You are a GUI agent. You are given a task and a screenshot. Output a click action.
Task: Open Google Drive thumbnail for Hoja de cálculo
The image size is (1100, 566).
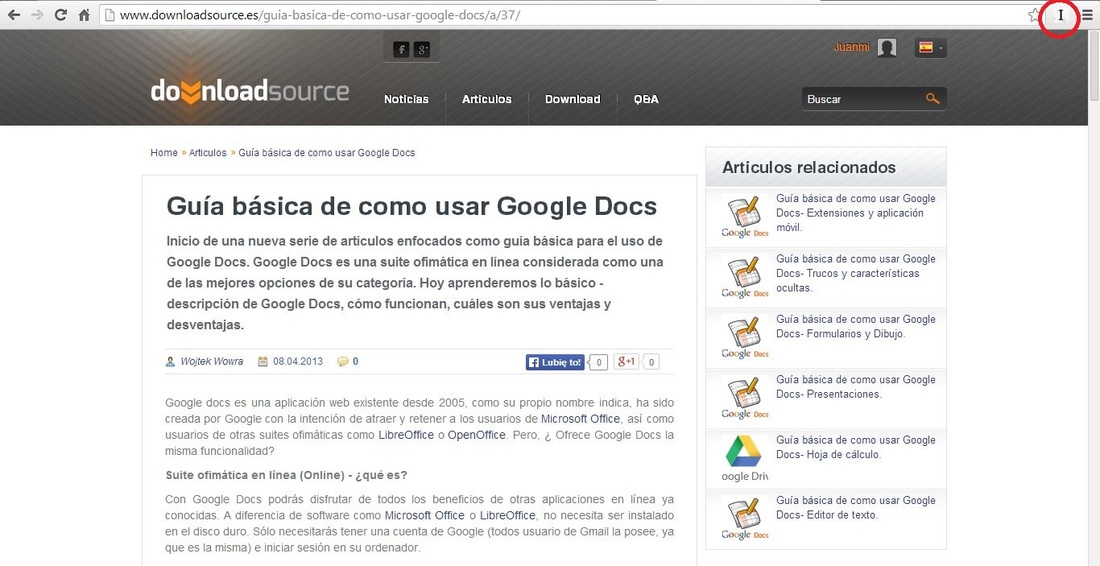point(745,458)
